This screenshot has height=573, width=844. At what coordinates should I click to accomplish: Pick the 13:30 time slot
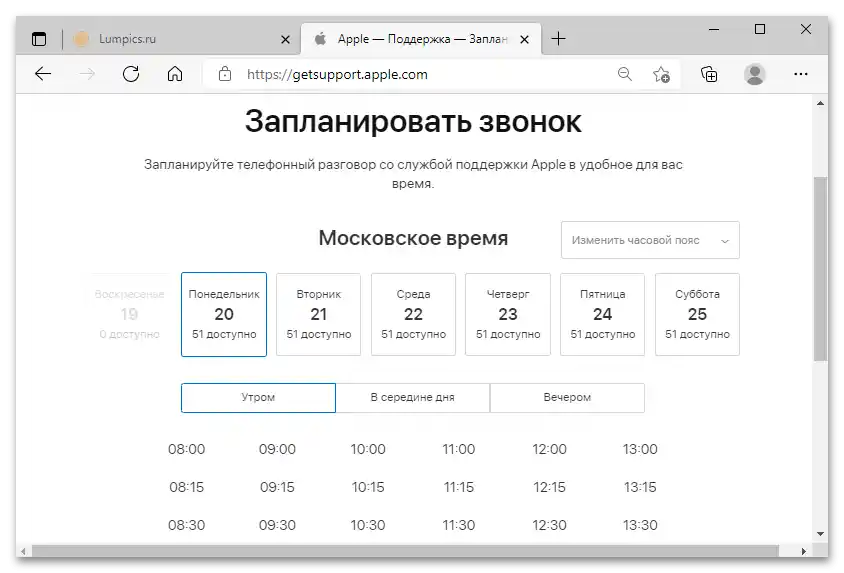(x=640, y=525)
